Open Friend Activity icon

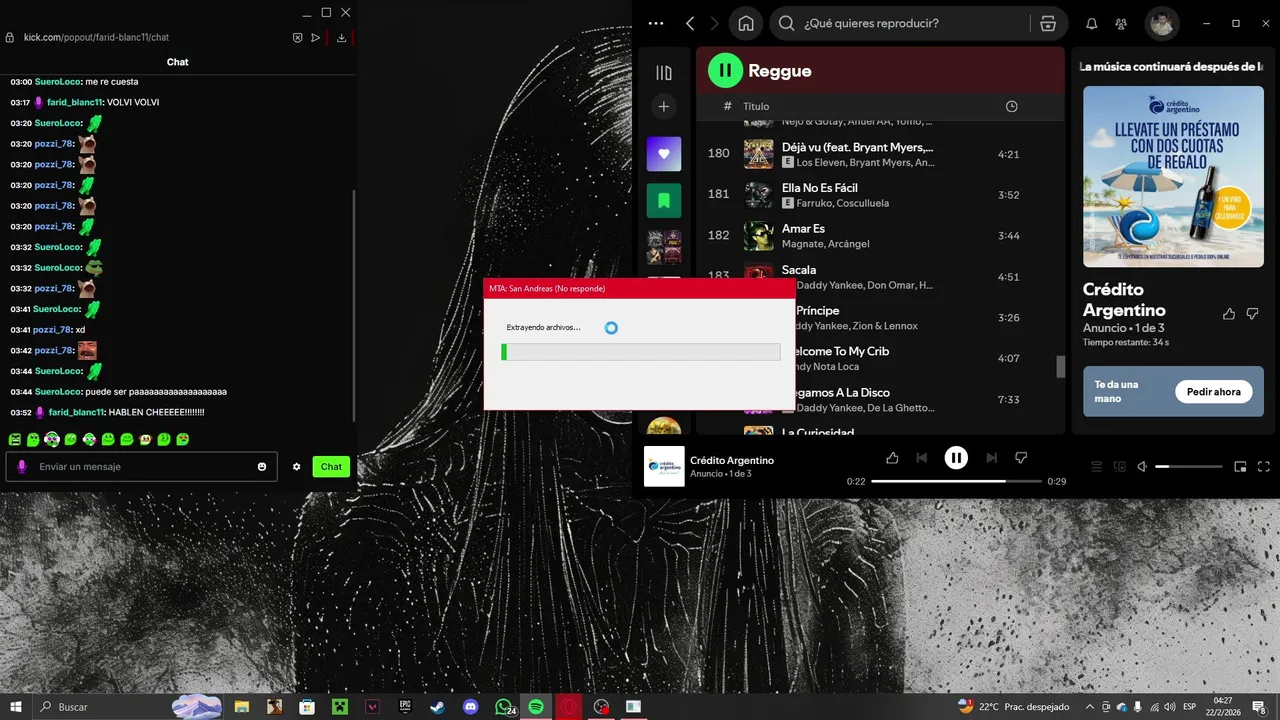[1121, 23]
